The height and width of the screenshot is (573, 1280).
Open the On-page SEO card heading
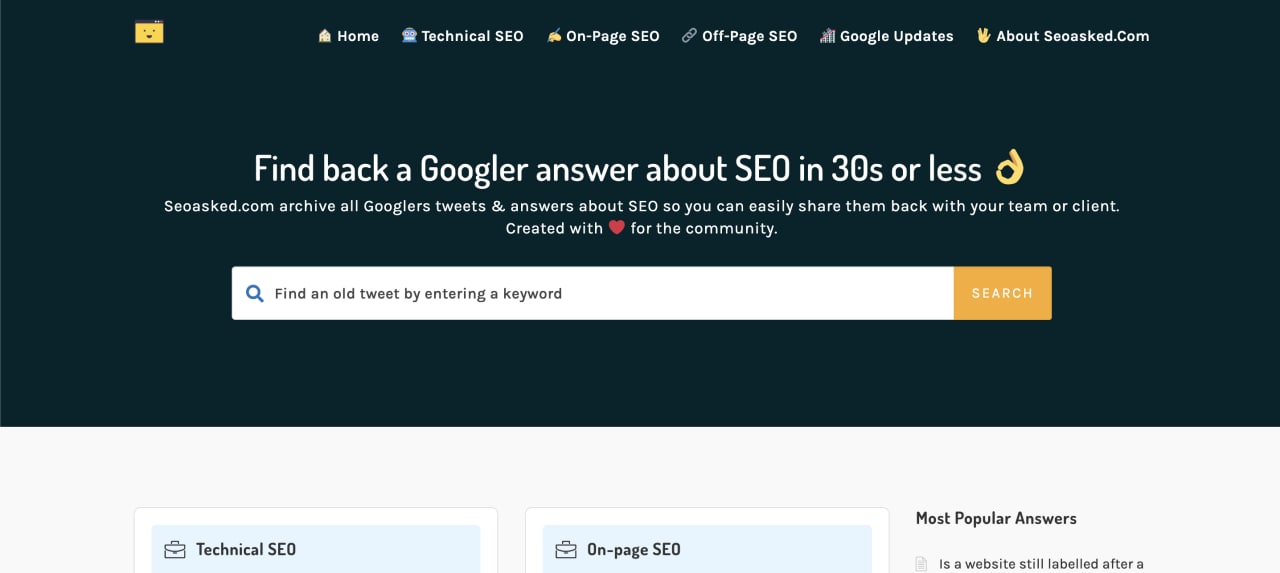(x=634, y=549)
